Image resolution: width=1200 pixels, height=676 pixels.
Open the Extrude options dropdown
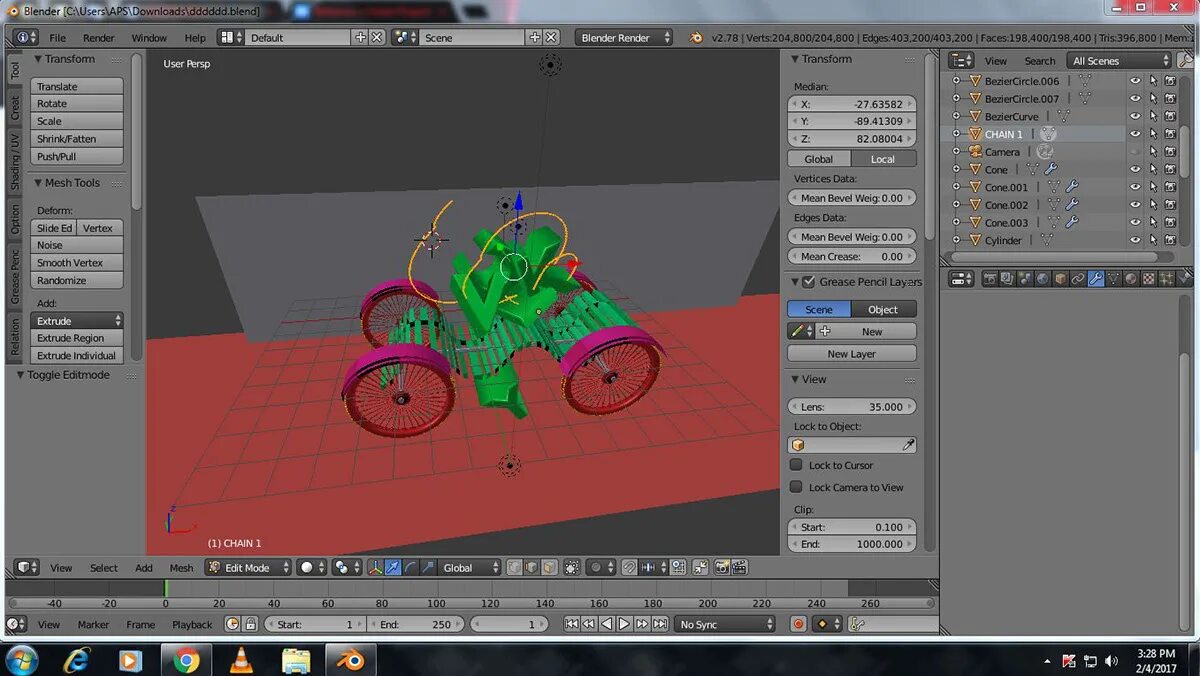coord(77,321)
